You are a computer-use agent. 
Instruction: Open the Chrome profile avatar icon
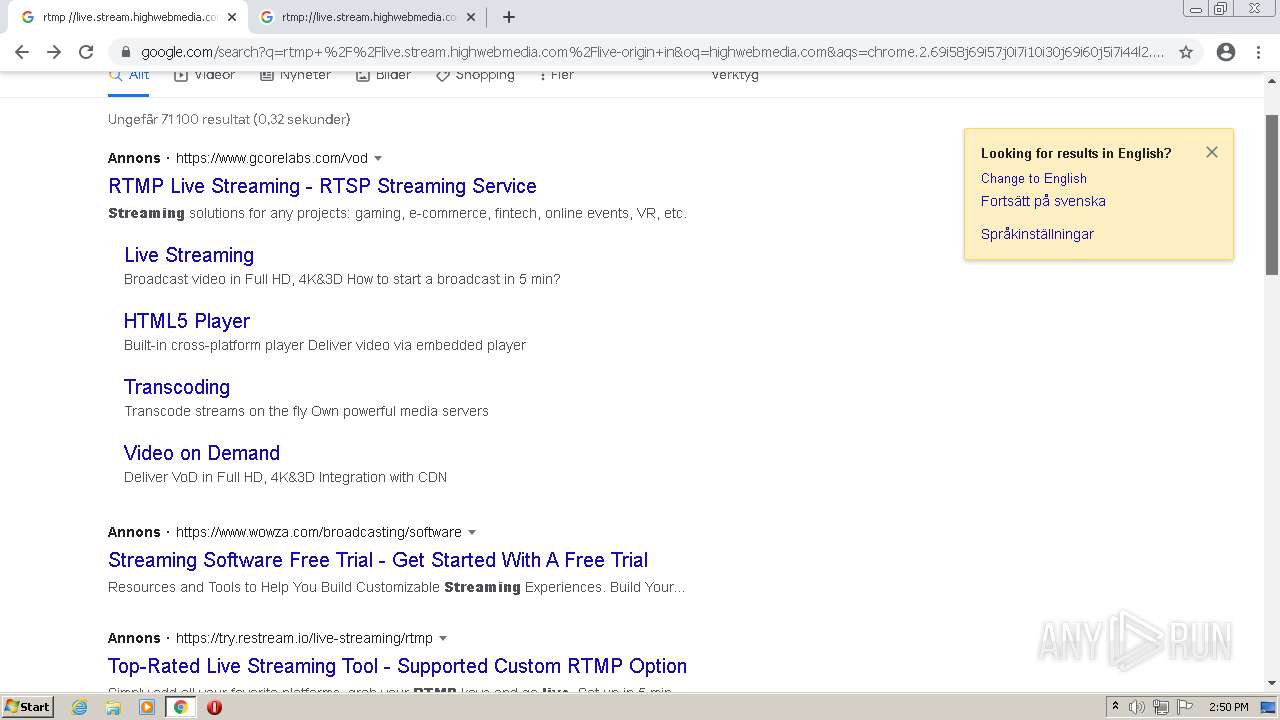point(1226,52)
